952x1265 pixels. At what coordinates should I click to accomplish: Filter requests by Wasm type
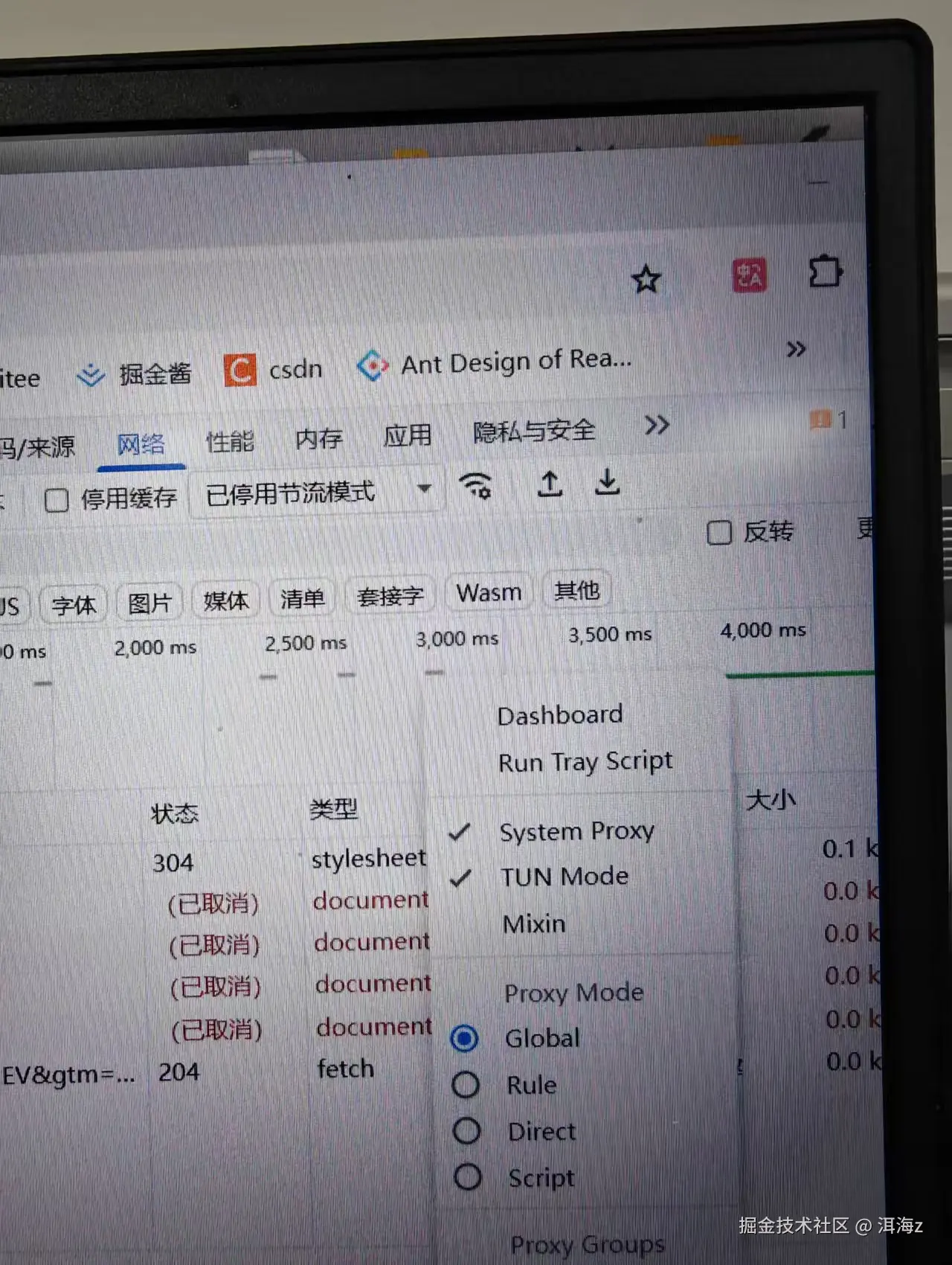coord(489,592)
